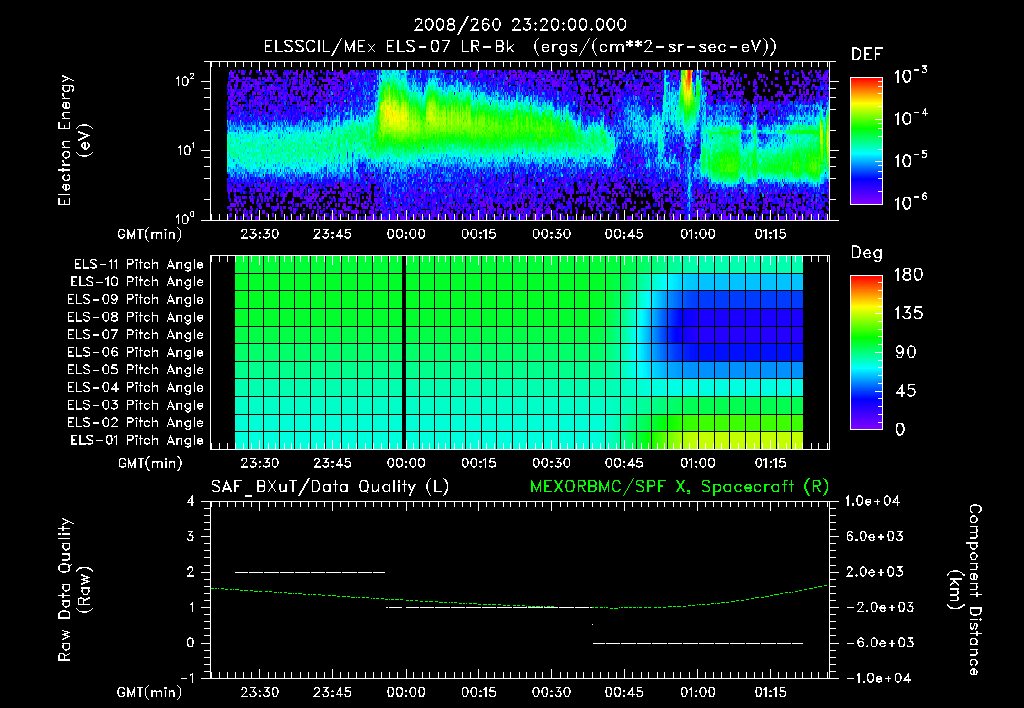
Task: Click the title '2008/260 23:20:00.000'
Action: pyautogui.click(x=520, y=25)
